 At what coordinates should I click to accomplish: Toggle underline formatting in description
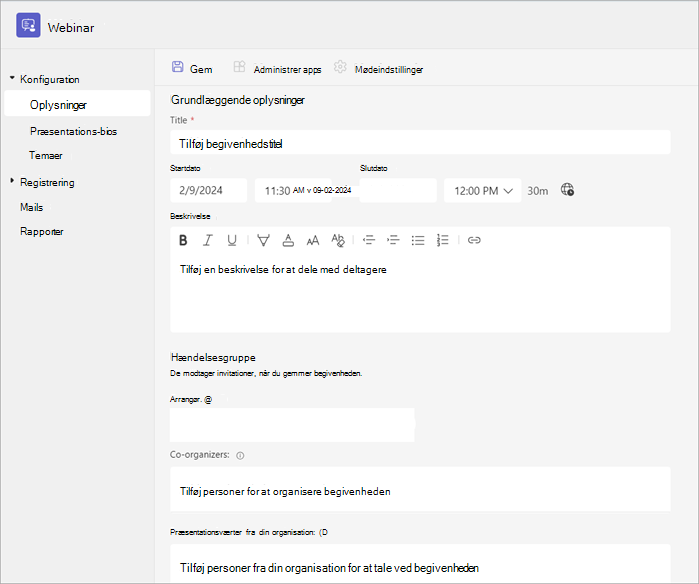pos(232,240)
